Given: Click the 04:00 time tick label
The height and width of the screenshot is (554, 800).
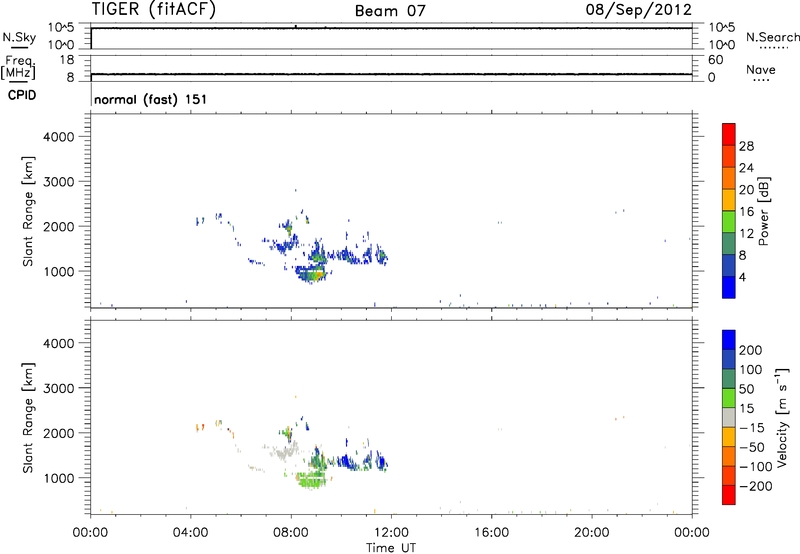Looking at the screenshot, I should point(191,533).
